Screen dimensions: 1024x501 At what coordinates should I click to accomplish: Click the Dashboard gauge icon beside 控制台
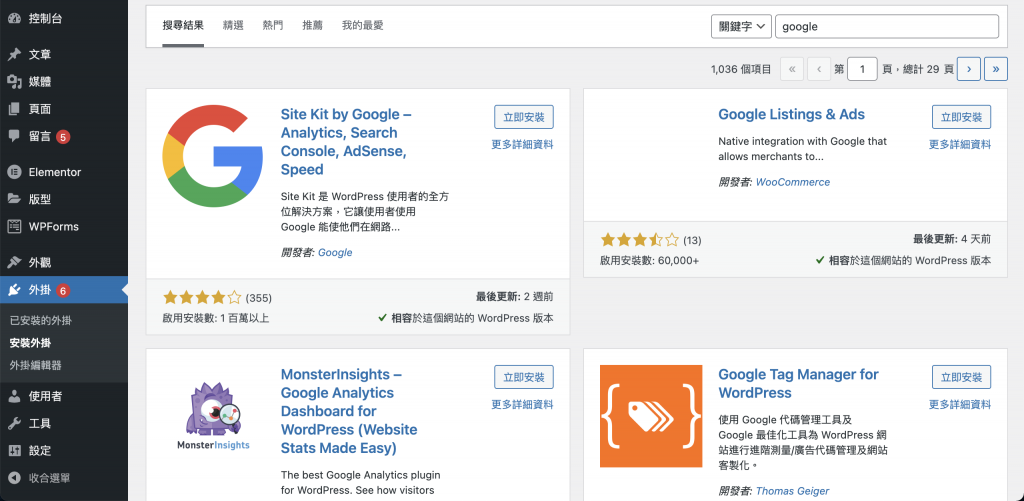pos(14,18)
